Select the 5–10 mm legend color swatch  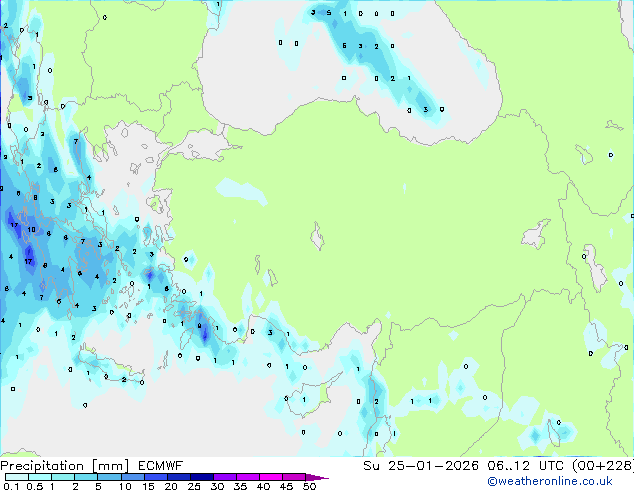(109, 477)
